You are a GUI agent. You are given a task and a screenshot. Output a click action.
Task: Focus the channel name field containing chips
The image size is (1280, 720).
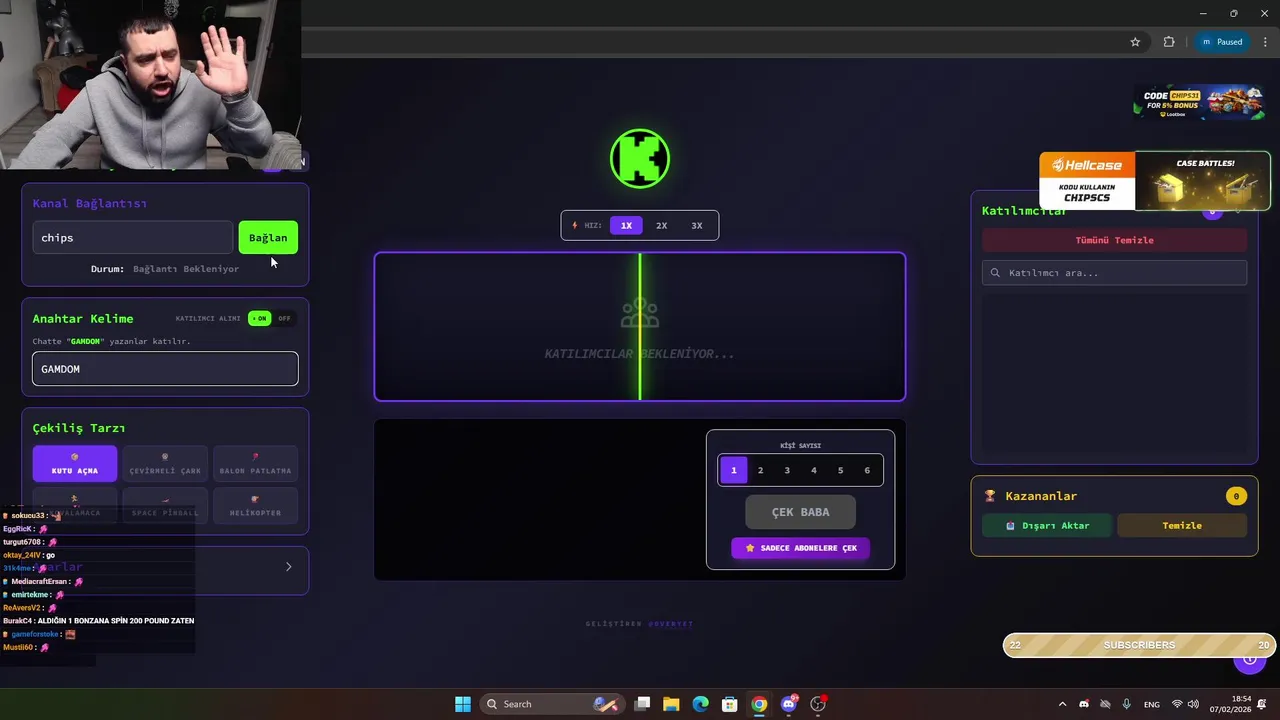[132, 238]
